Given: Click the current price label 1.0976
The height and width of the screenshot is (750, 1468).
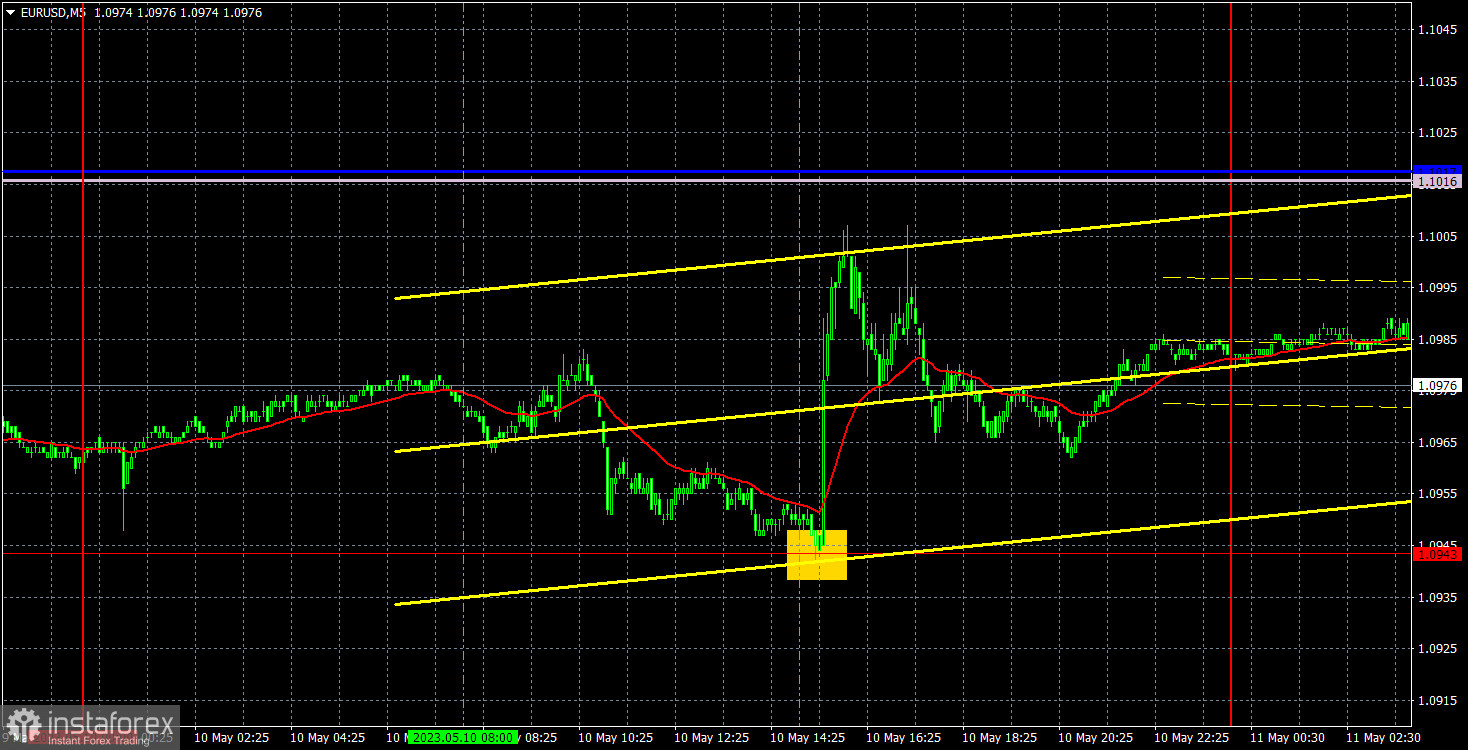Looking at the screenshot, I should [x=1437, y=385].
